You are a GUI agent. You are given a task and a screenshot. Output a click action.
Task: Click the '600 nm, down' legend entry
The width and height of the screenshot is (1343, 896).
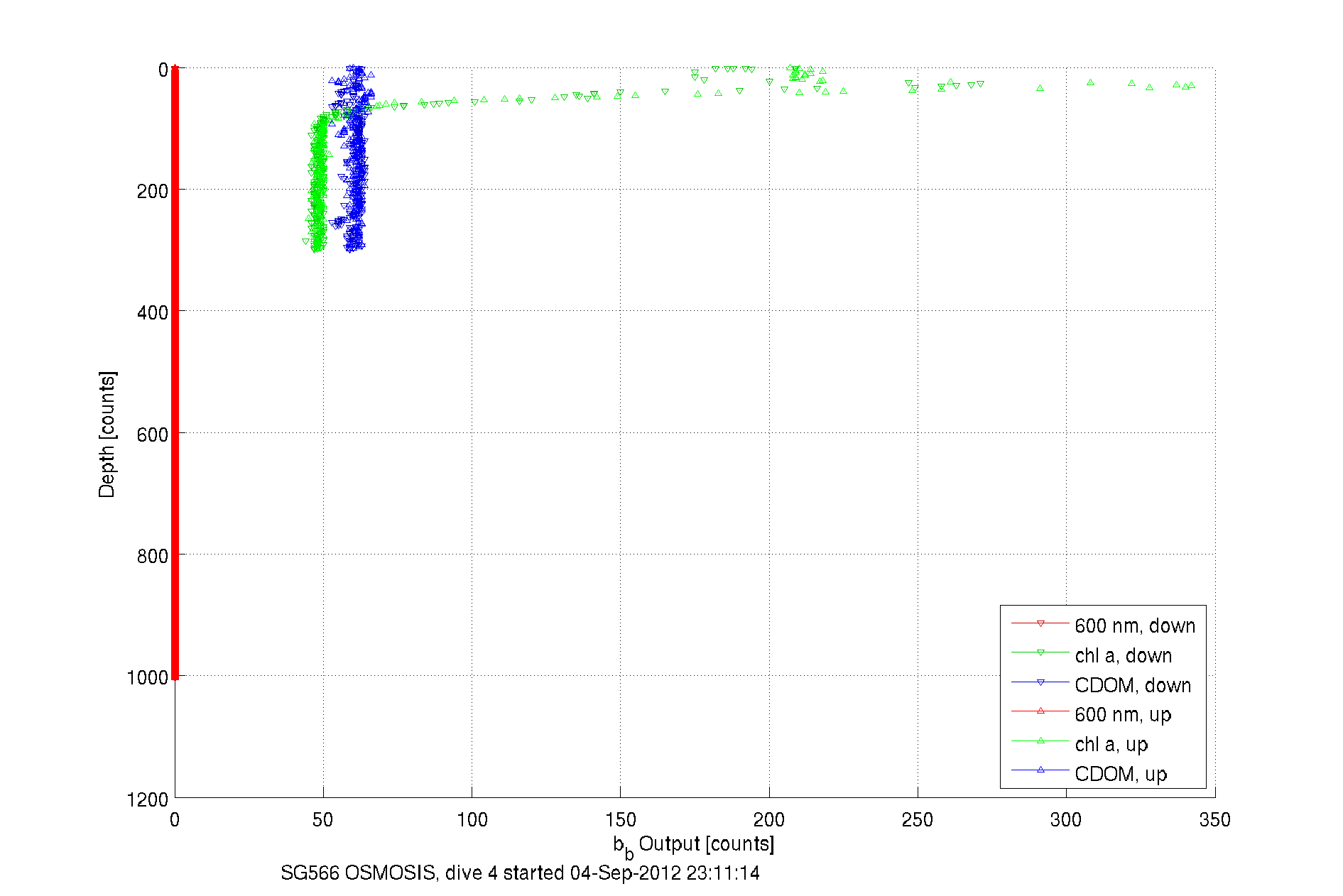click(x=1103, y=625)
